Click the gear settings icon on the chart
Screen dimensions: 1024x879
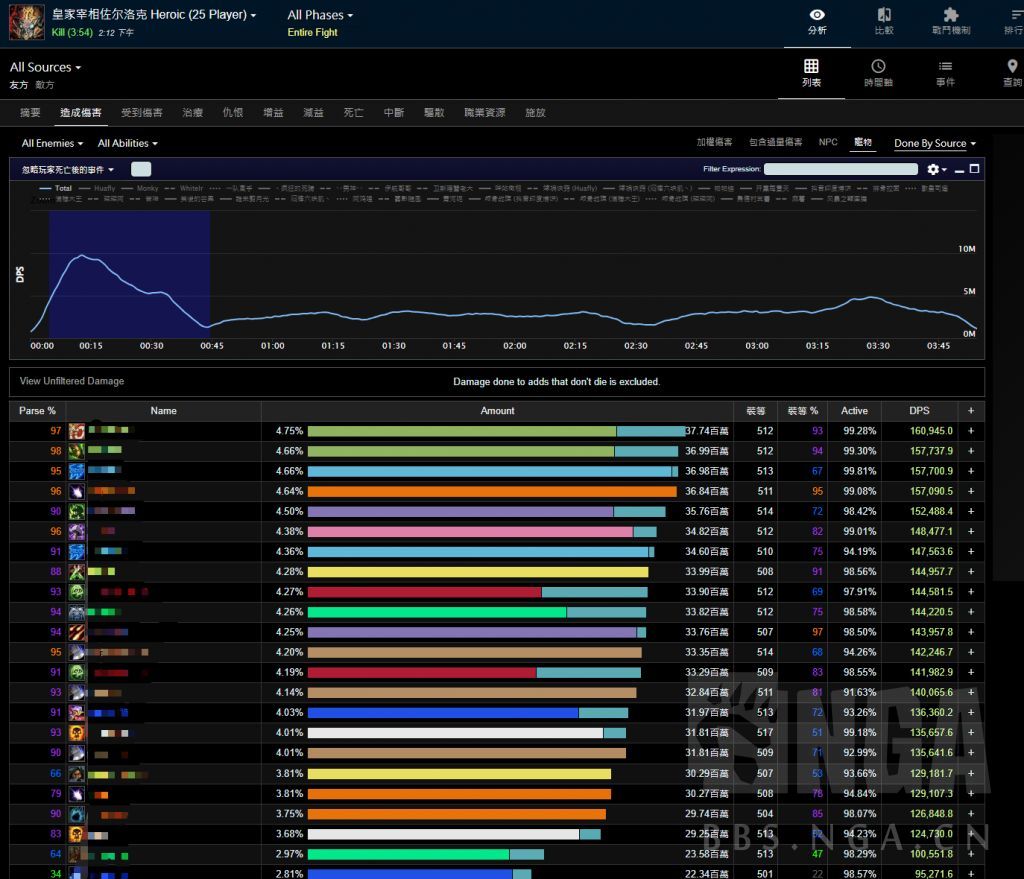tap(934, 170)
